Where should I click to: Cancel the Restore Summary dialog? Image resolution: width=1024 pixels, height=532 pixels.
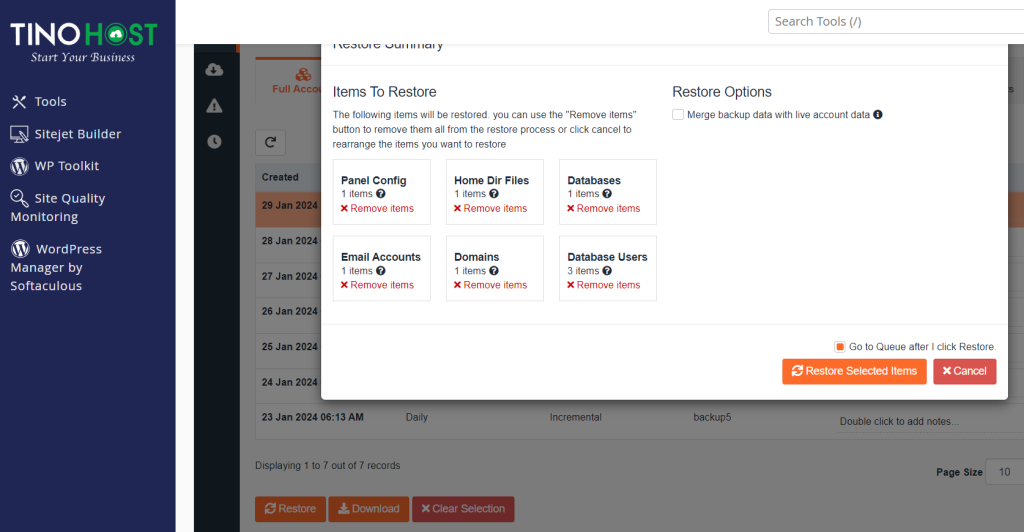click(965, 371)
